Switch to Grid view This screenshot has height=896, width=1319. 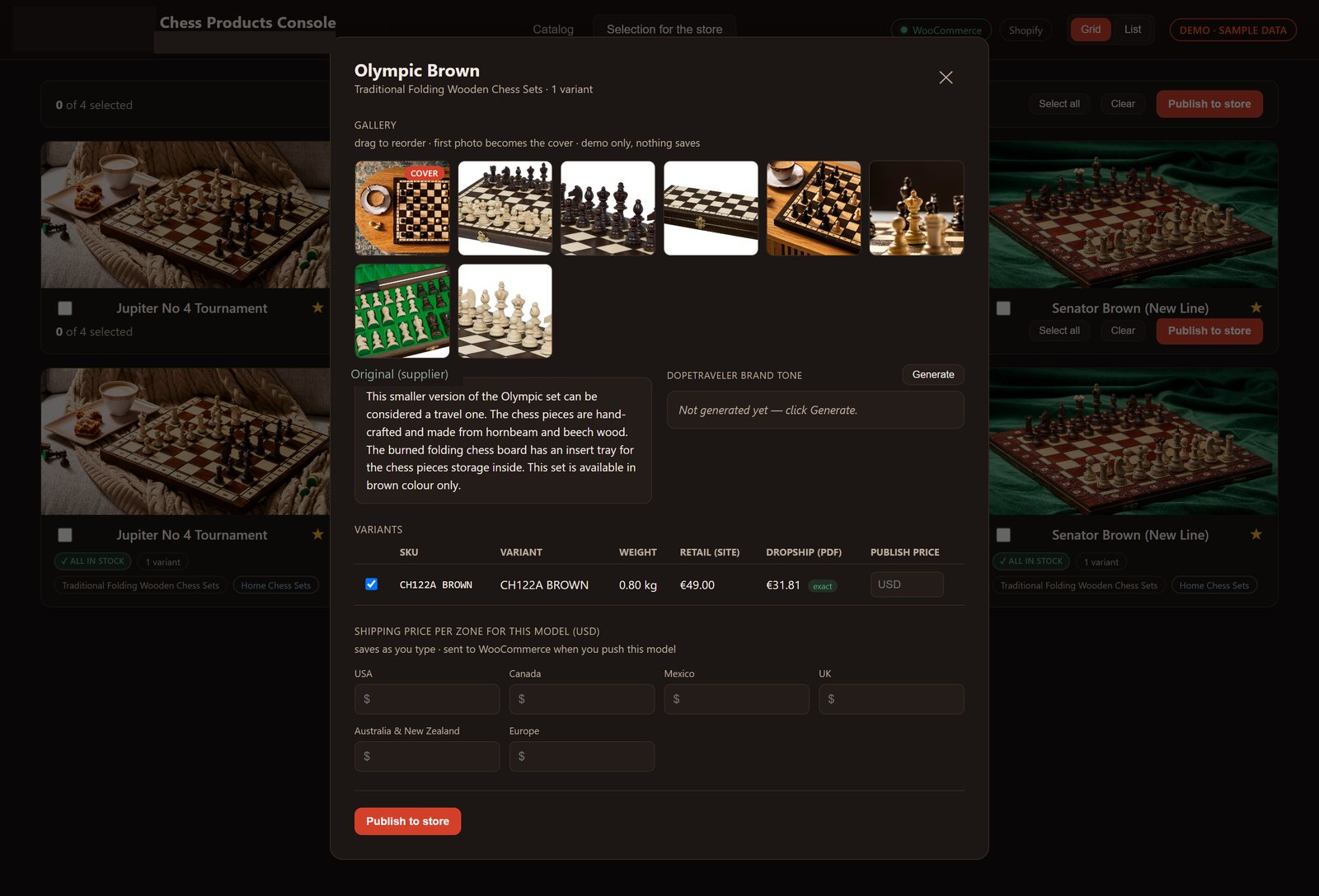pos(1091,30)
